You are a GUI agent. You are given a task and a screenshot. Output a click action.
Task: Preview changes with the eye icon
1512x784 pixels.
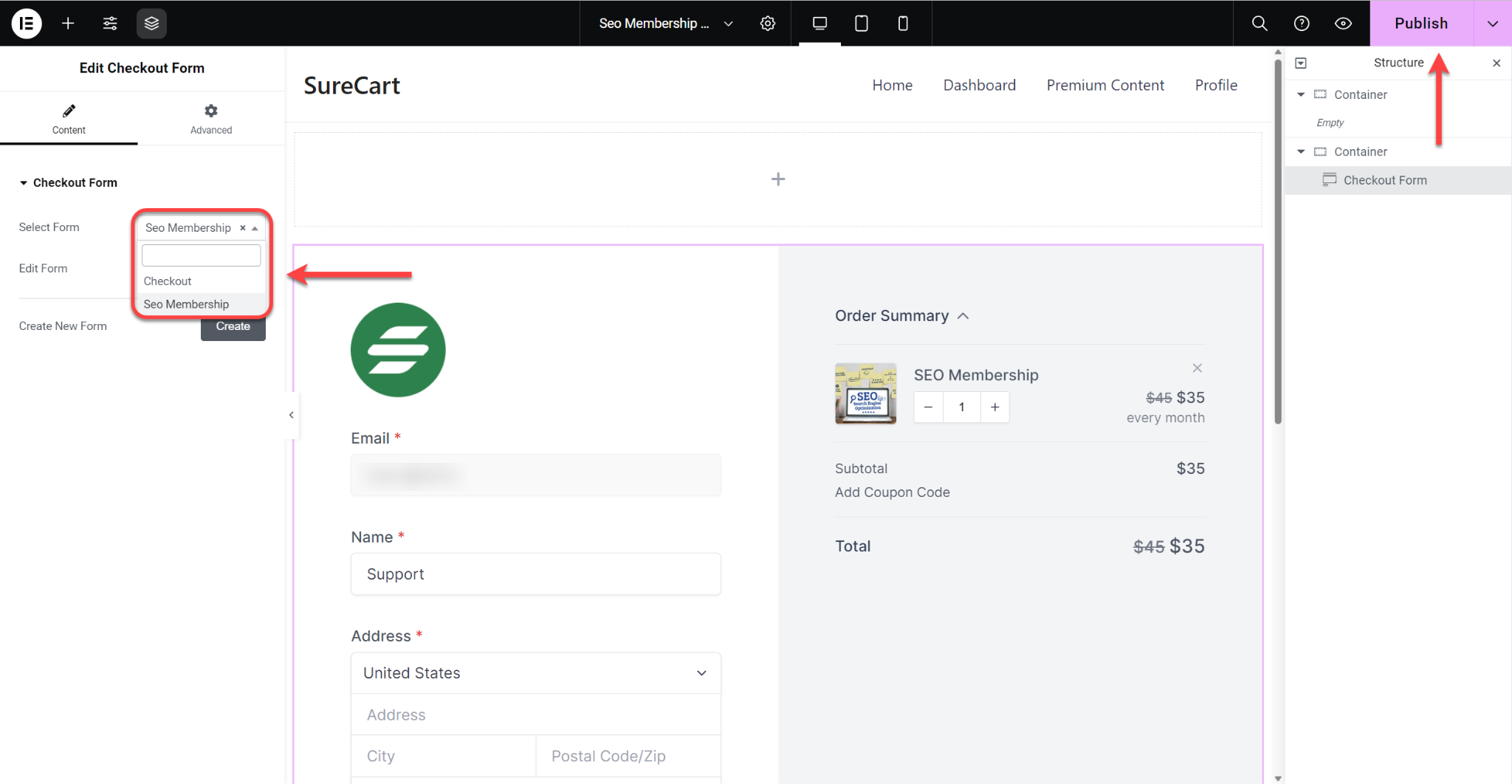click(x=1343, y=23)
